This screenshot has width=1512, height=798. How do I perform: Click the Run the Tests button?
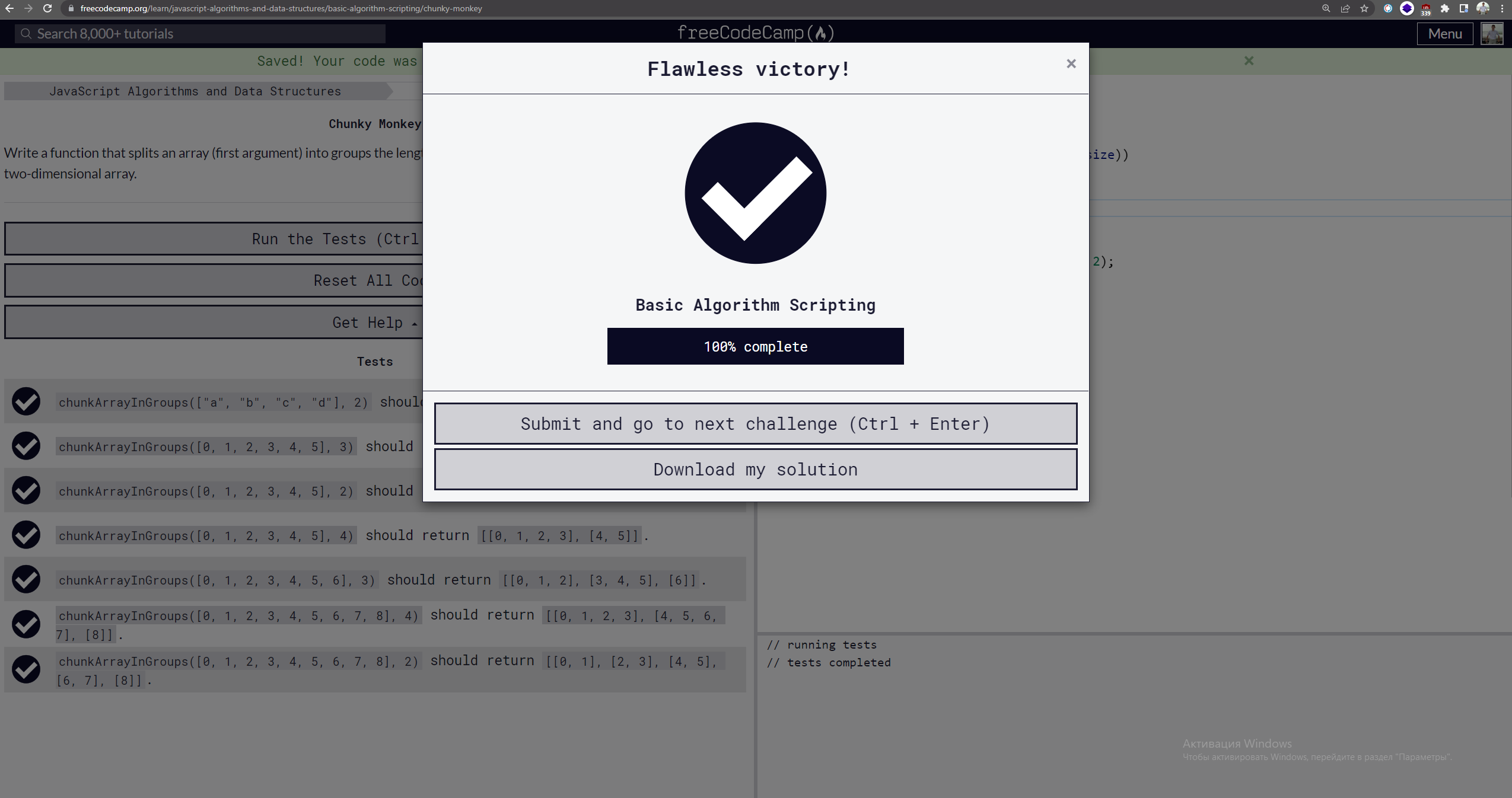pos(213,238)
